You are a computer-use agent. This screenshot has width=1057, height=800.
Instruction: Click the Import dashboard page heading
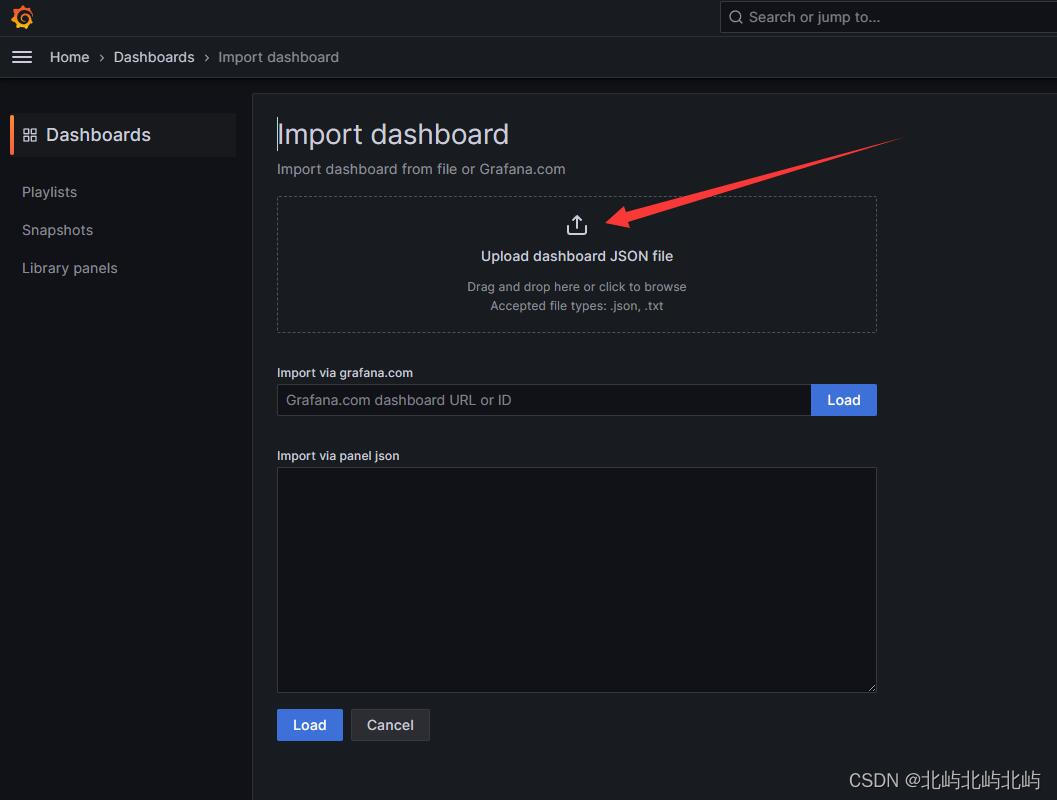pos(393,134)
